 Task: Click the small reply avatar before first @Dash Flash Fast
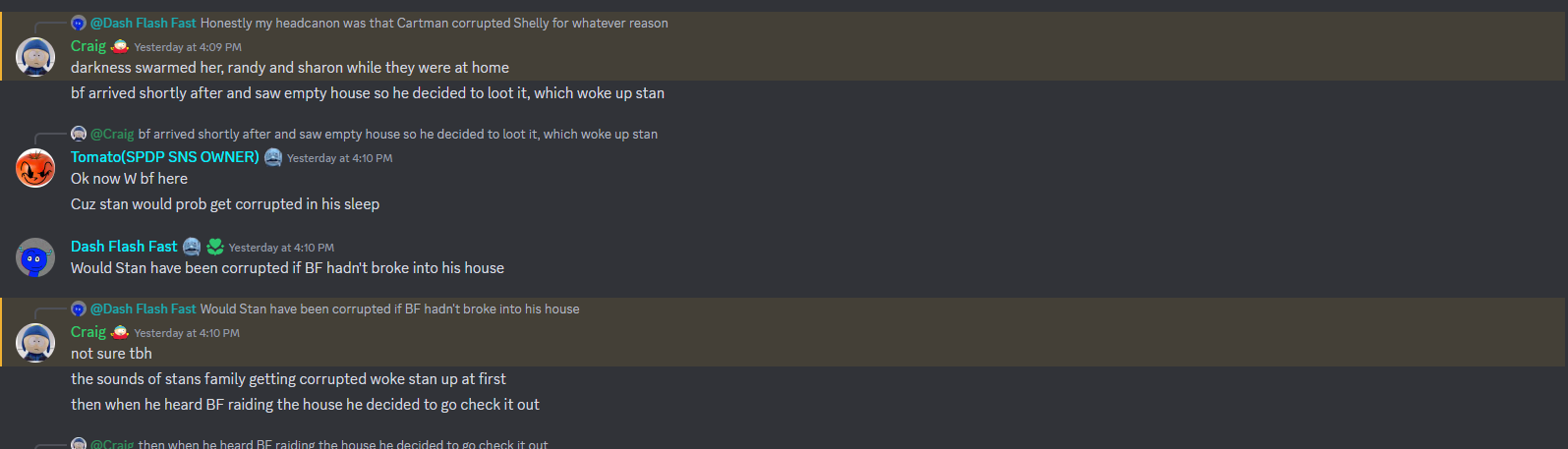tap(79, 23)
